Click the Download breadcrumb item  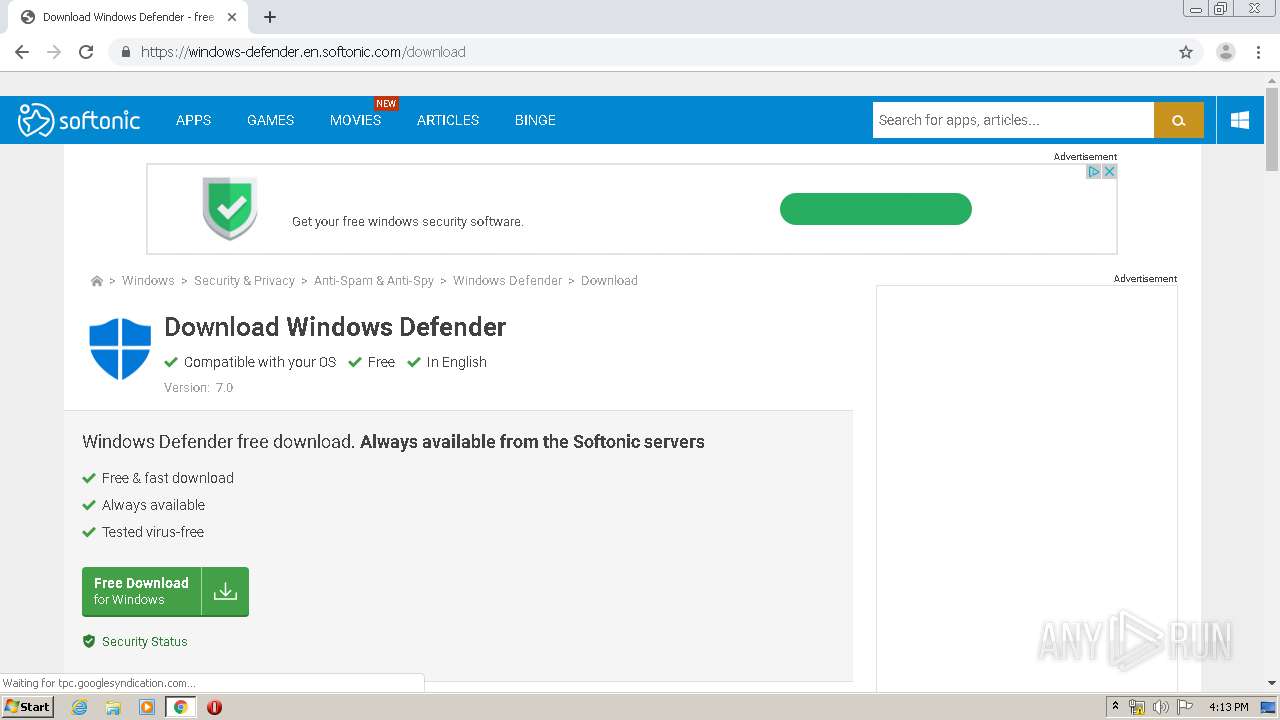coord(609,281)
